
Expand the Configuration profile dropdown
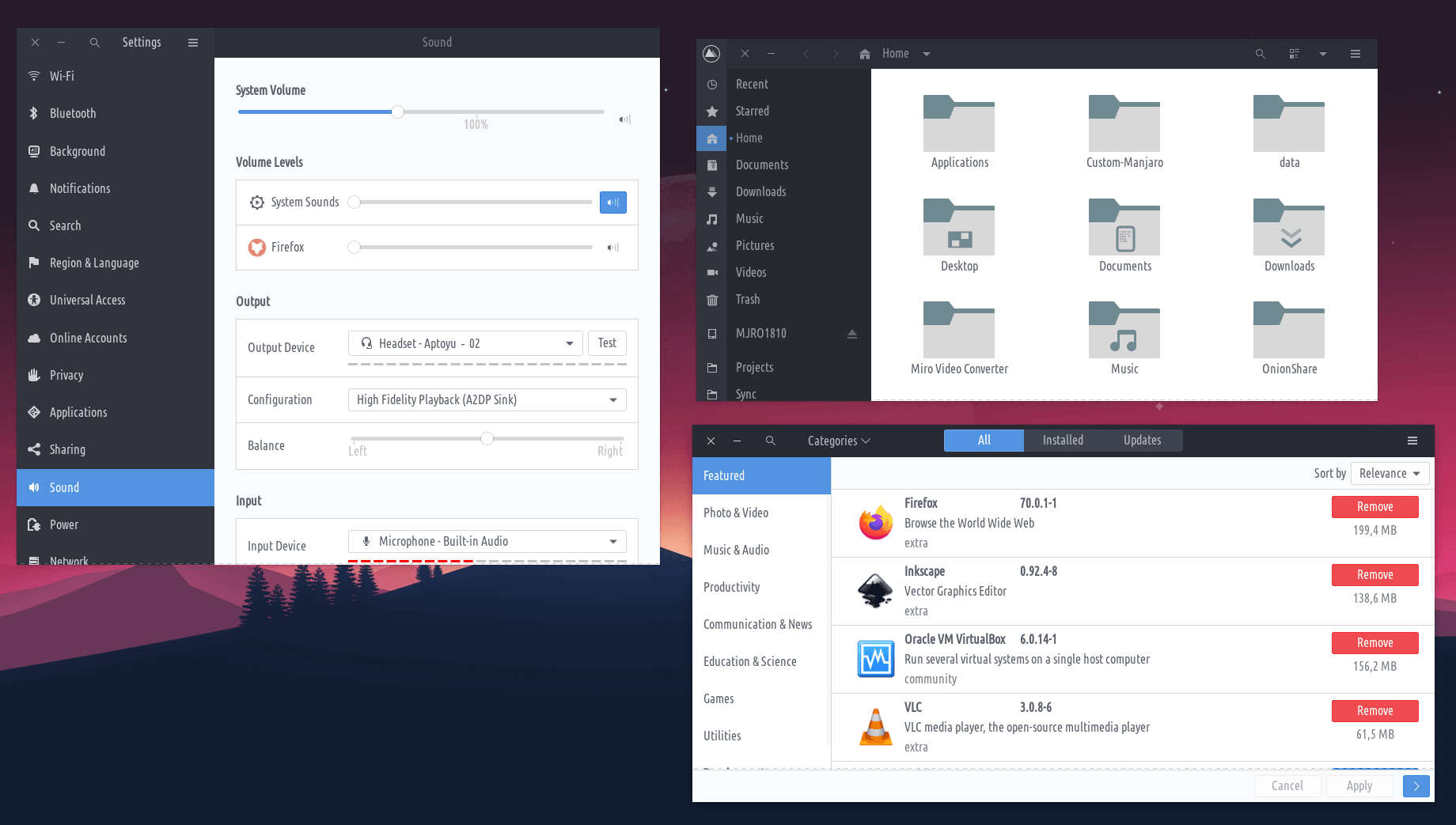[487, 400]
